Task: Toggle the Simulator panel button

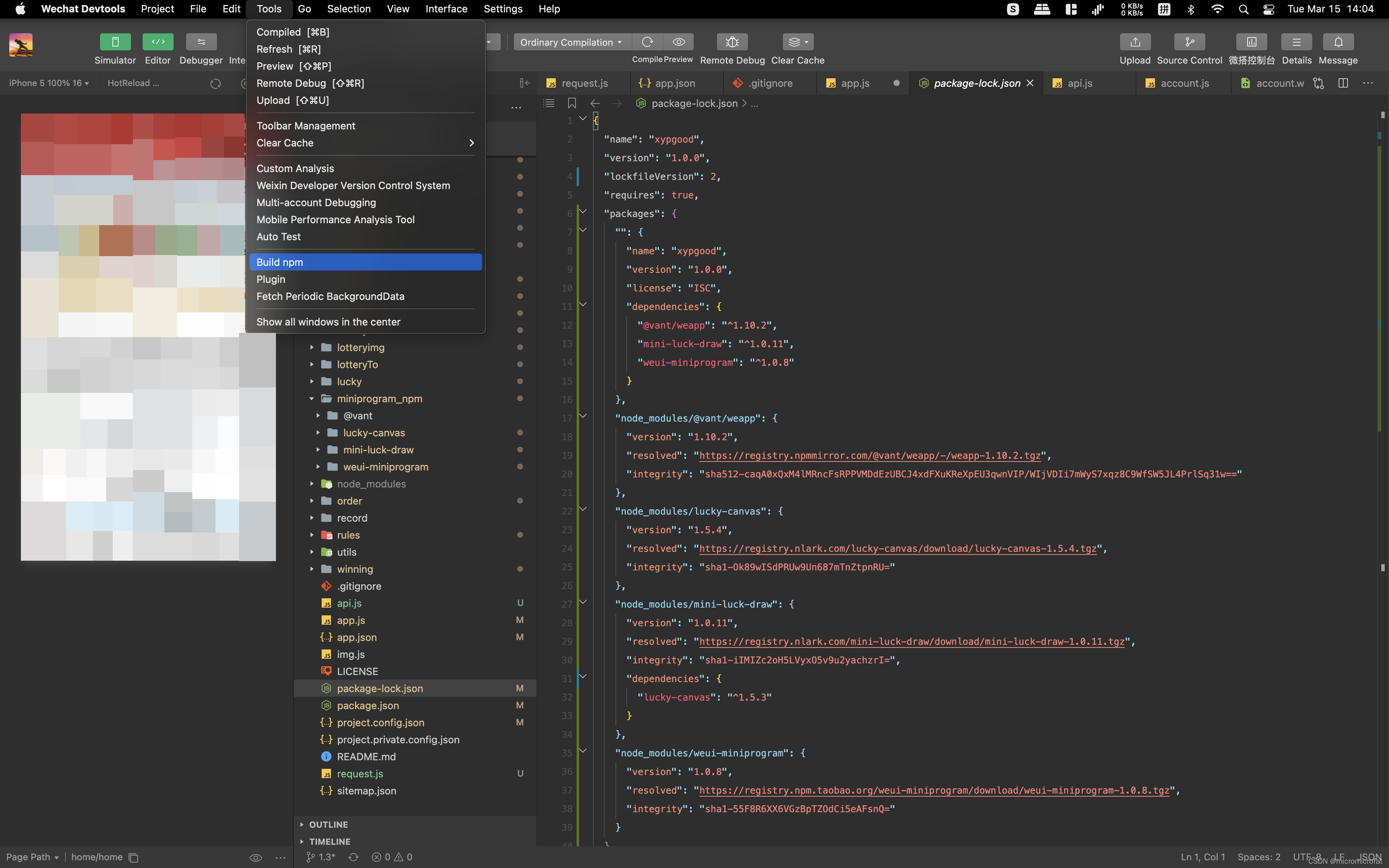Action: pos(115,42)
